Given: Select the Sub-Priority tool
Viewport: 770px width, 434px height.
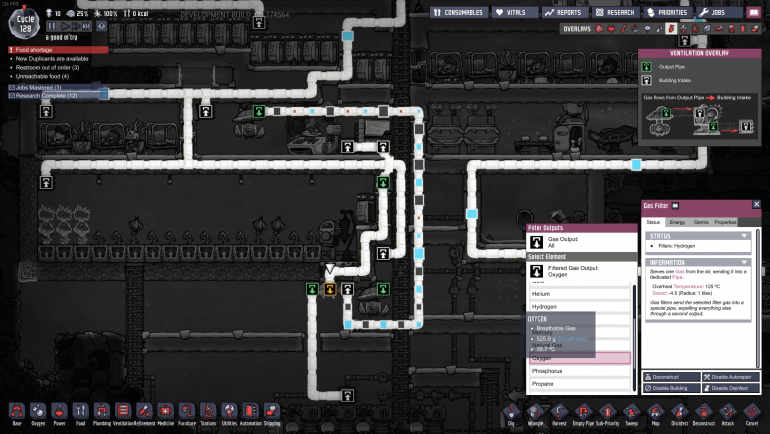Looking at the screenshot, I should pyautogui.click(x=607, y=414).
